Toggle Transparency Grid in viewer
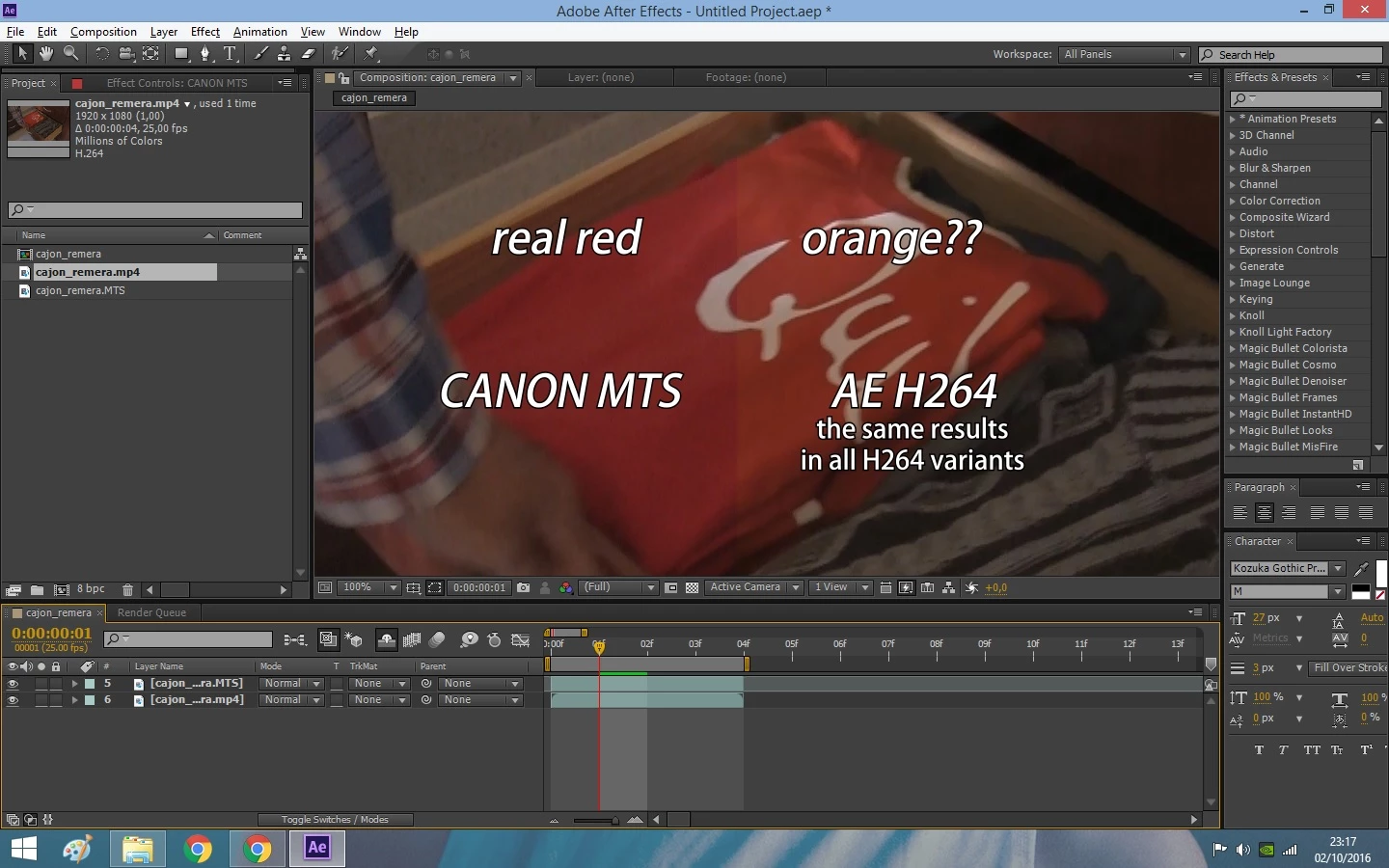The height and width of the screenshot is (868, 1389). click(x=692, y=587)
